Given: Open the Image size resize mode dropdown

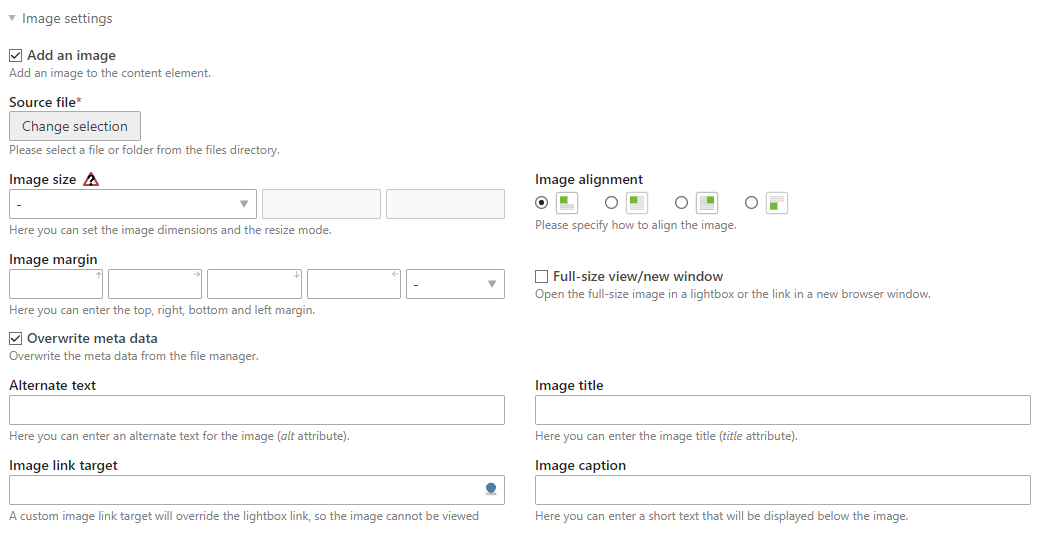Looking at the screenshot, I should [133, 204].
